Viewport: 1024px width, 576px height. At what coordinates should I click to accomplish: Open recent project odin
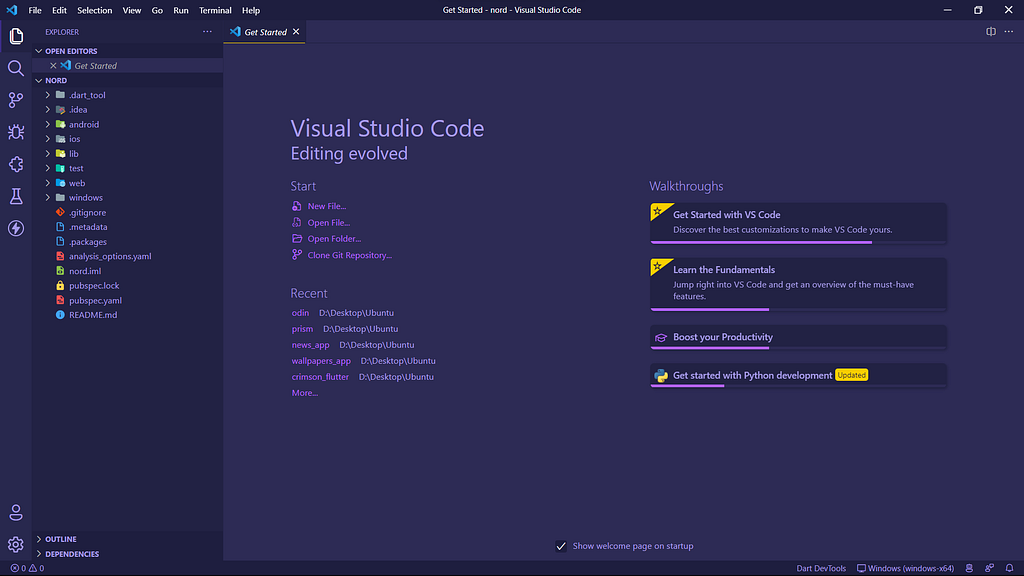(x=300, y=313)
